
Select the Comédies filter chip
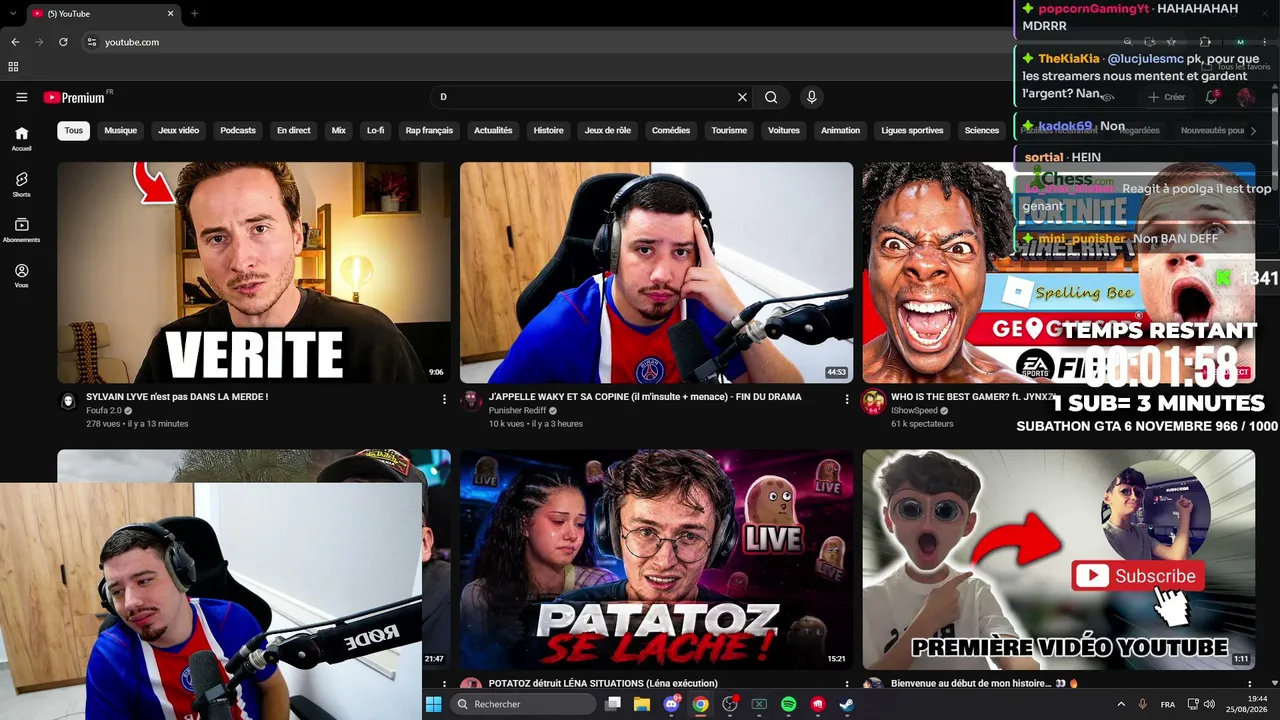point(671,130)
